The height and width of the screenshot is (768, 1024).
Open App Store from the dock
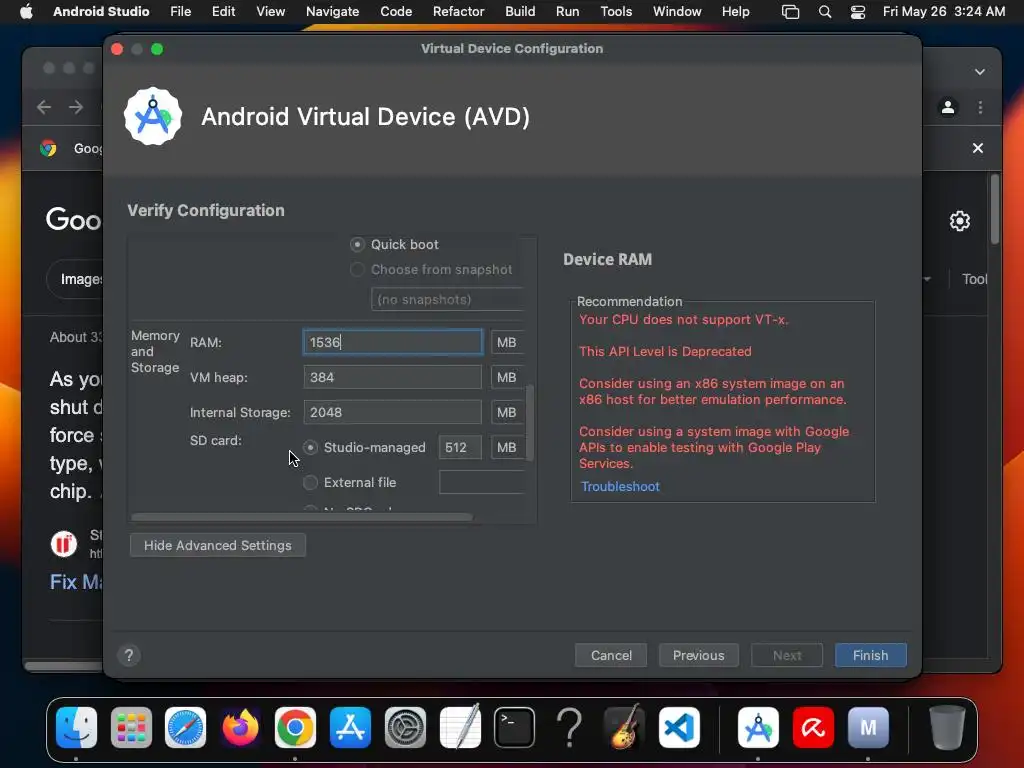coord(350,727)
